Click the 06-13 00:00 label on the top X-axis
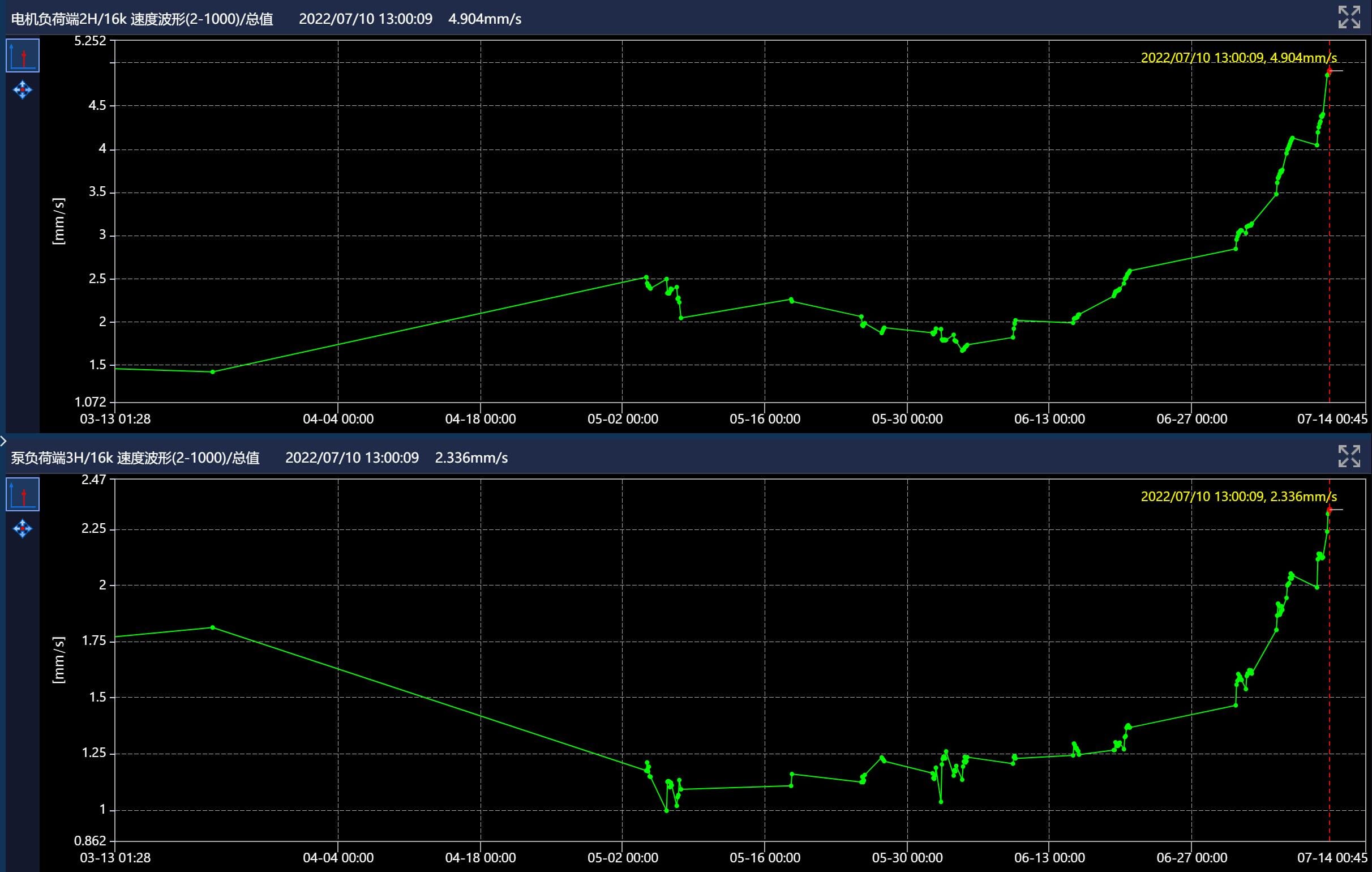 click(x=1049, y=419)
